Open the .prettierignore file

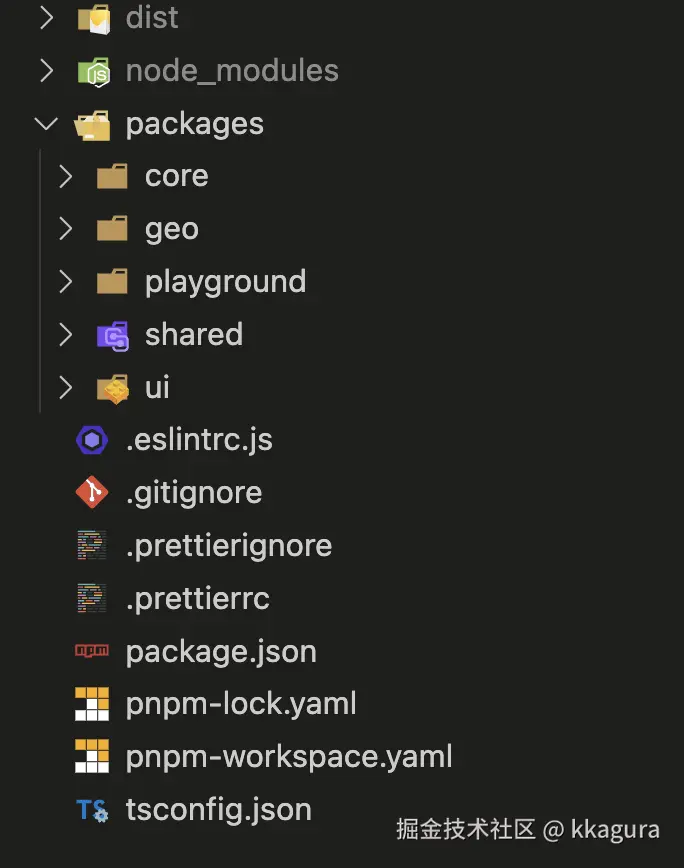tap(228, 546)
